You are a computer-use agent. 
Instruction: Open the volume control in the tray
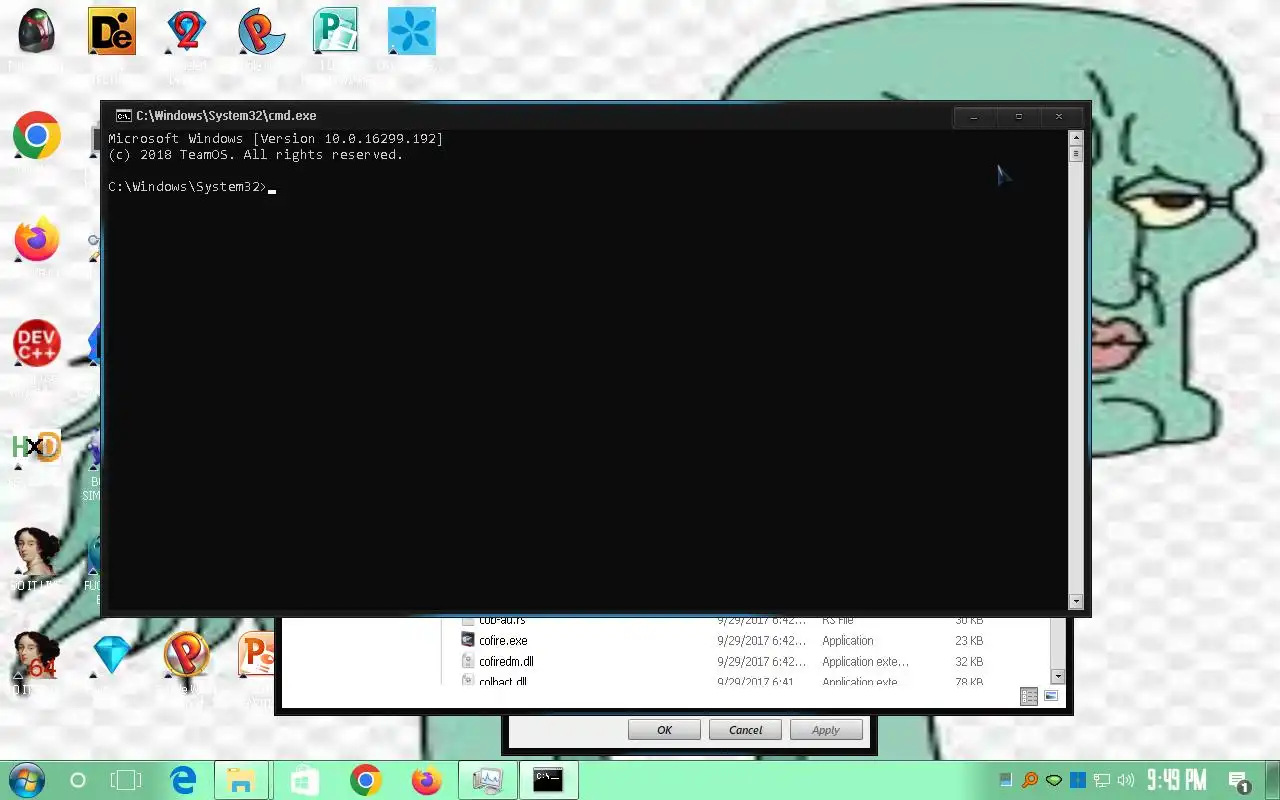pyautogui.click(x=1126, y=780)
